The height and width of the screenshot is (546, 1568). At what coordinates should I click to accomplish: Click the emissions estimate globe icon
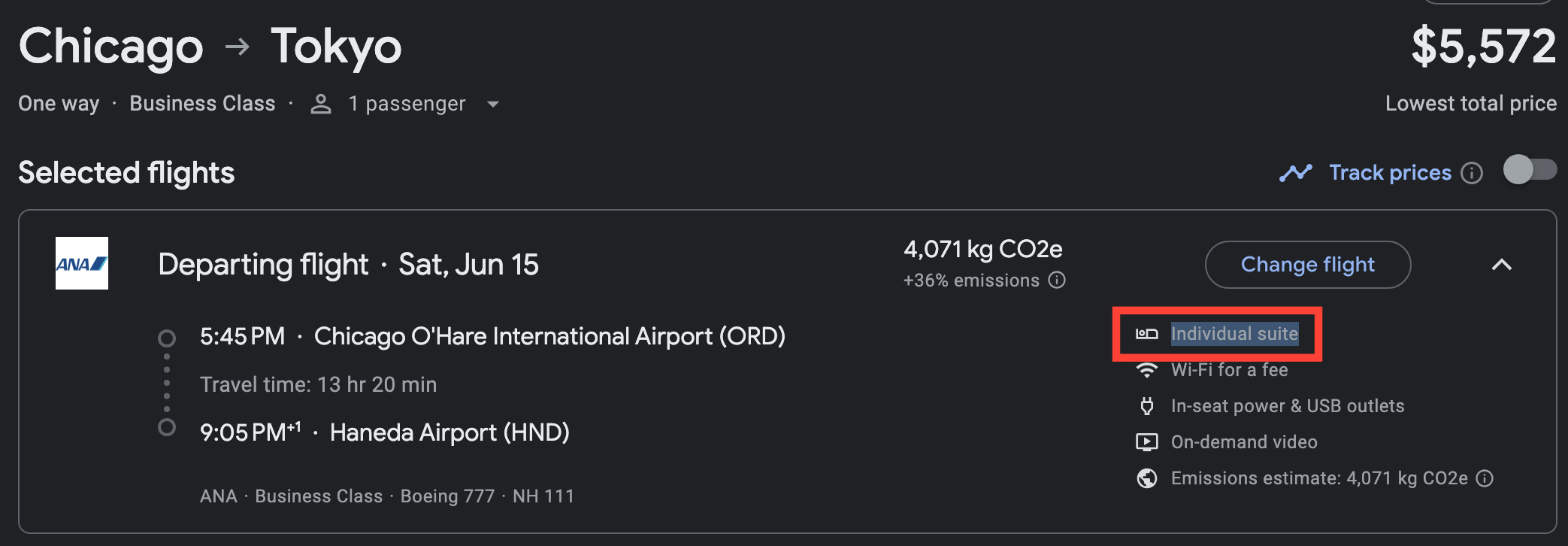(1146, 478)
